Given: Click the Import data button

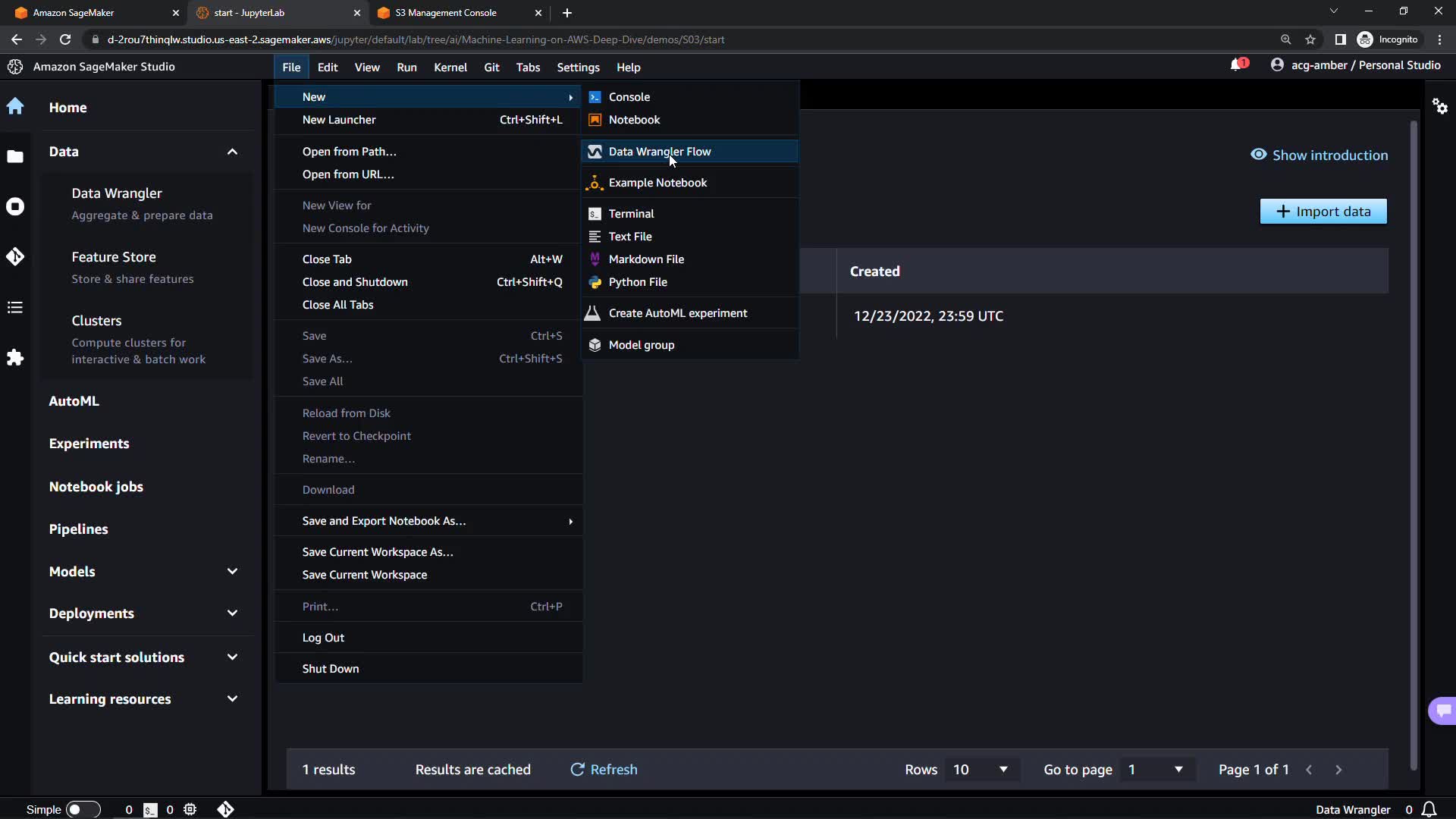Looking at the screenshot, I should tap(1323, 212).
